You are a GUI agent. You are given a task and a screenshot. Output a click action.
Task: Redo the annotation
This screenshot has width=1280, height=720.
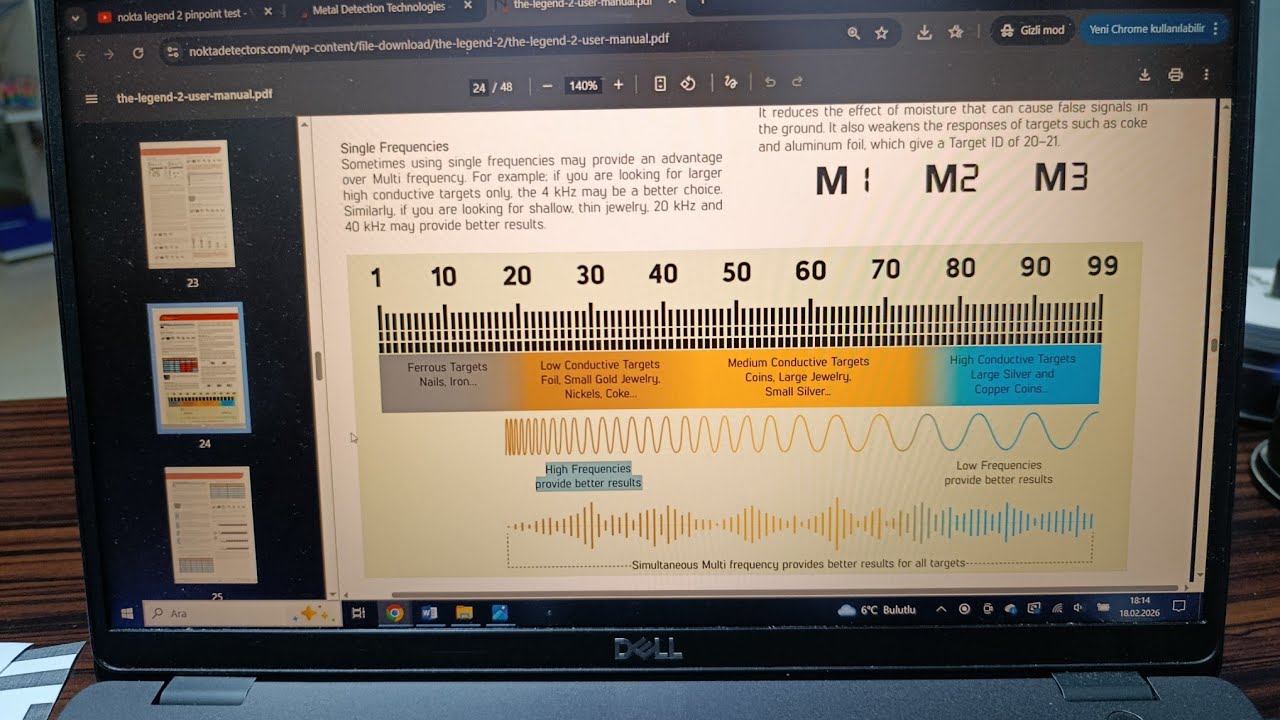pyautogui.click(x=797, y=81)
